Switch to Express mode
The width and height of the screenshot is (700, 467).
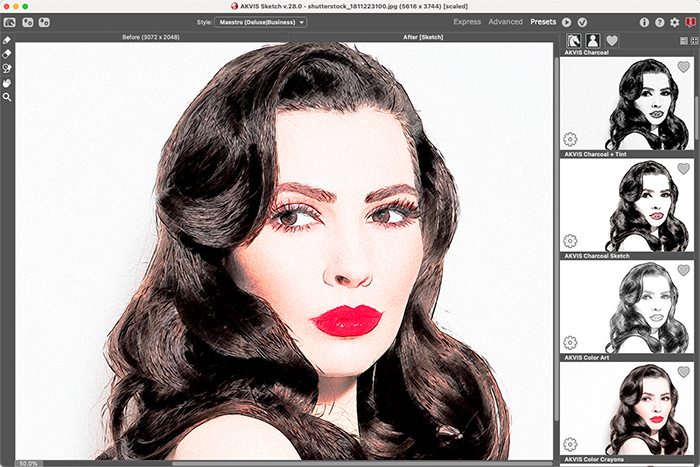[x=467, y=22]
